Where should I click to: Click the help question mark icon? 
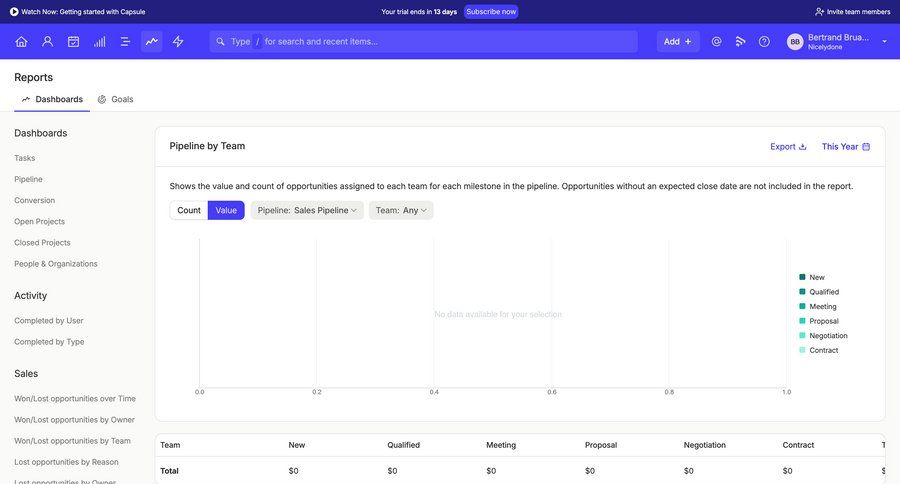pyautogui.click(x=764, y=42)
